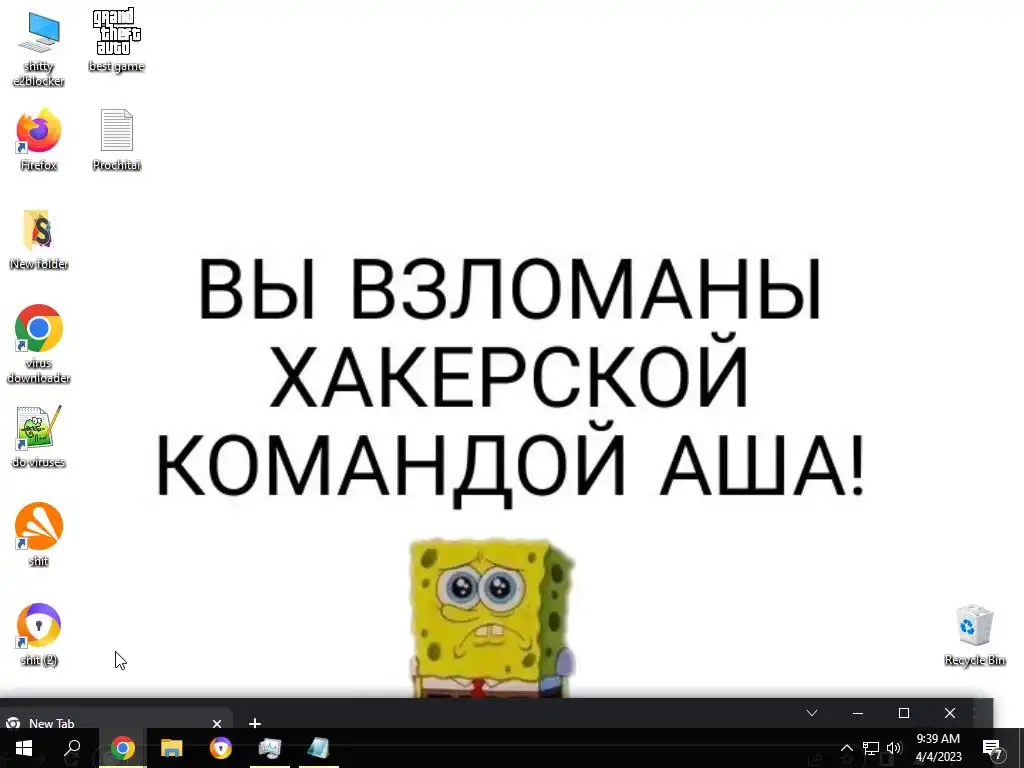Select the 'shit (2)' secure browser shortcut
Screen dimensions: 1024x768
tap(39, 634)
